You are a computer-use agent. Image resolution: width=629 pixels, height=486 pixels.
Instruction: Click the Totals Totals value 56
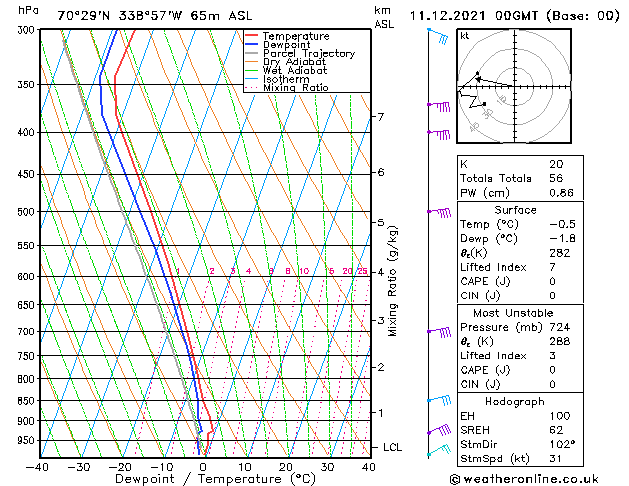click(x=556, y=178)
